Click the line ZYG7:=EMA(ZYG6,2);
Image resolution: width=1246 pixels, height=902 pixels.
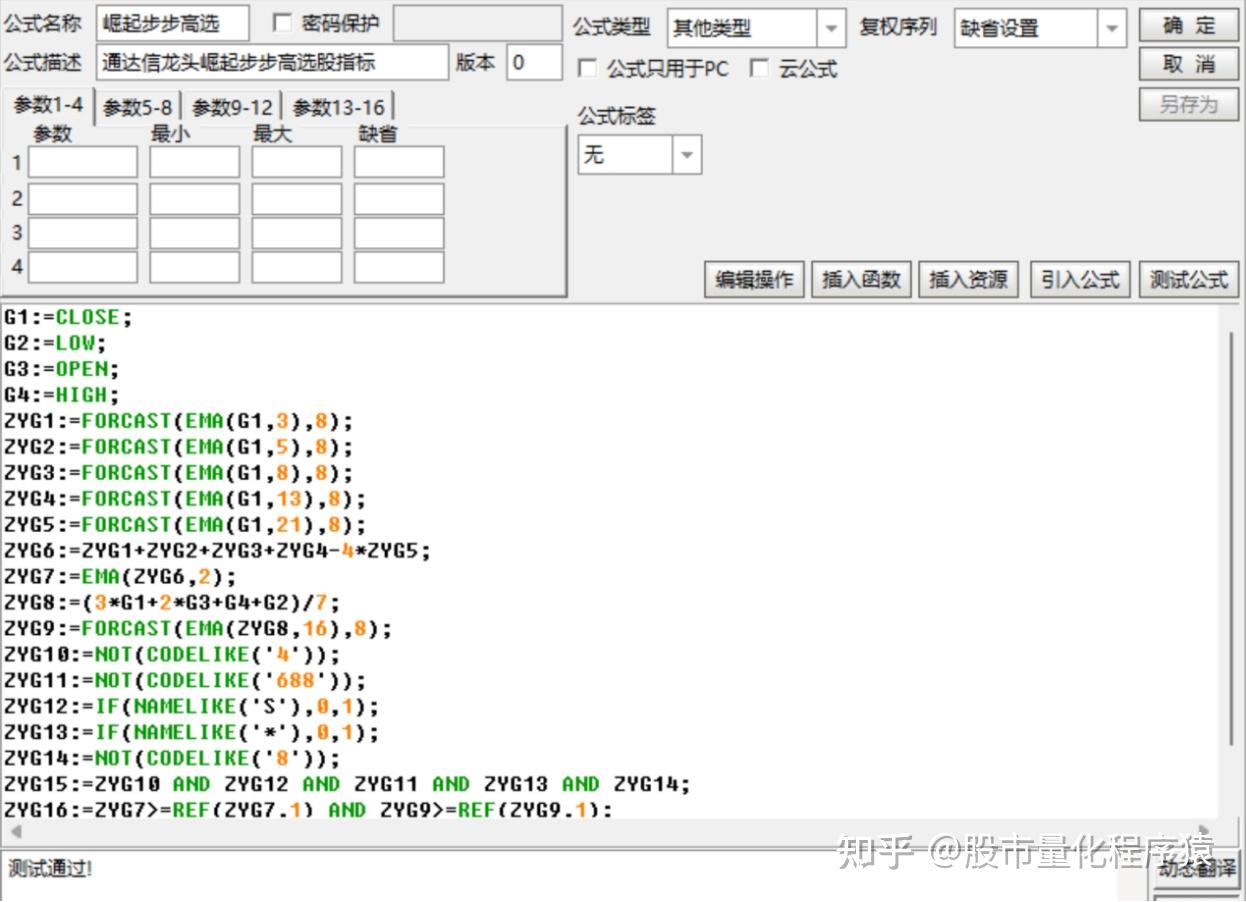pyautogui.click(x=120, y=577)
